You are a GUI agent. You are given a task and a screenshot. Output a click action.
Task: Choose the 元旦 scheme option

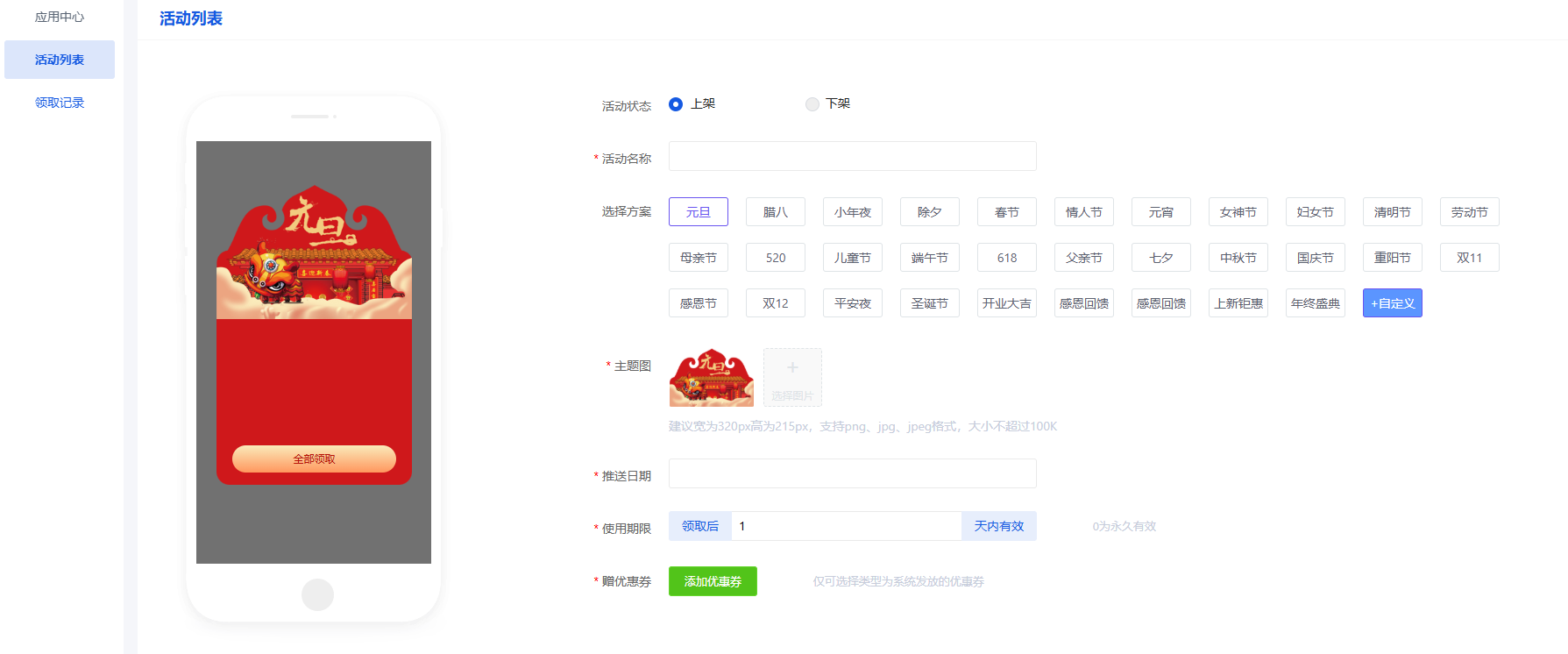[698, 212]
